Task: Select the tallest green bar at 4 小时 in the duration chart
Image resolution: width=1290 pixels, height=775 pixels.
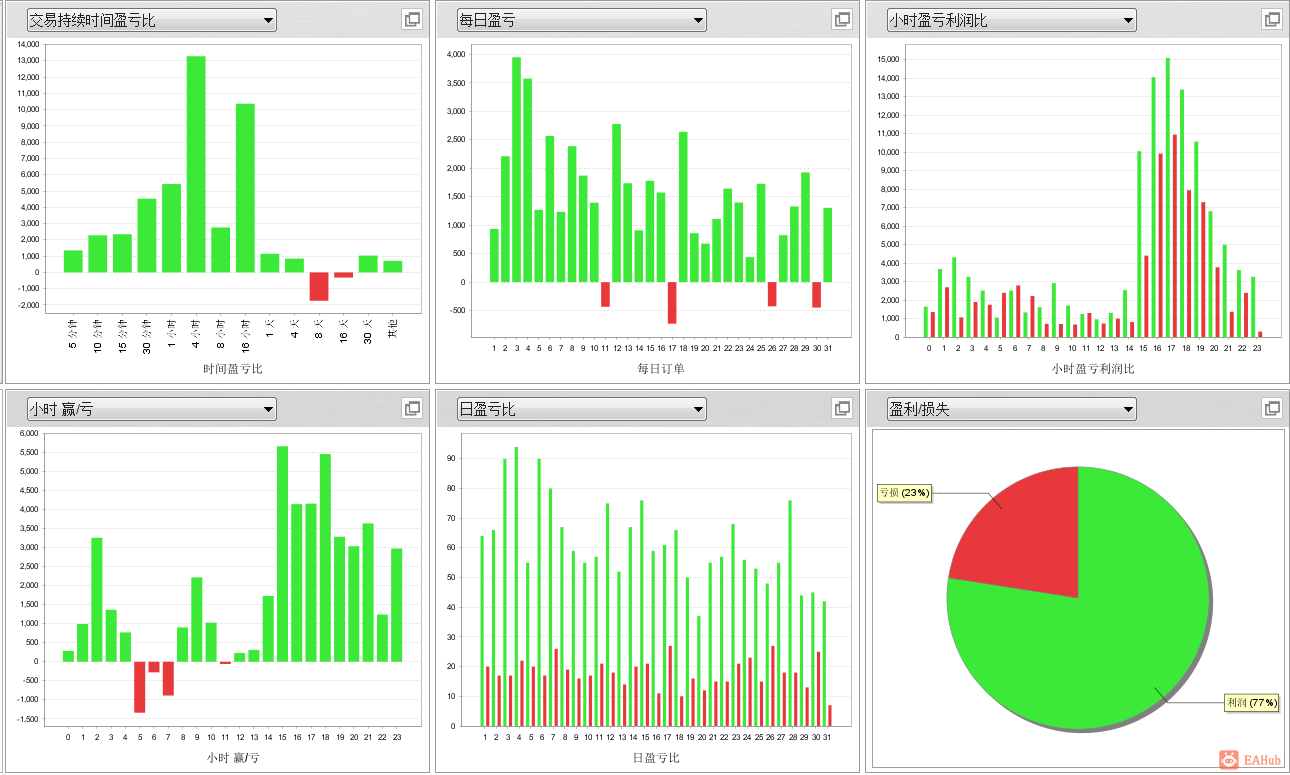Action: (x=196, y=164)
